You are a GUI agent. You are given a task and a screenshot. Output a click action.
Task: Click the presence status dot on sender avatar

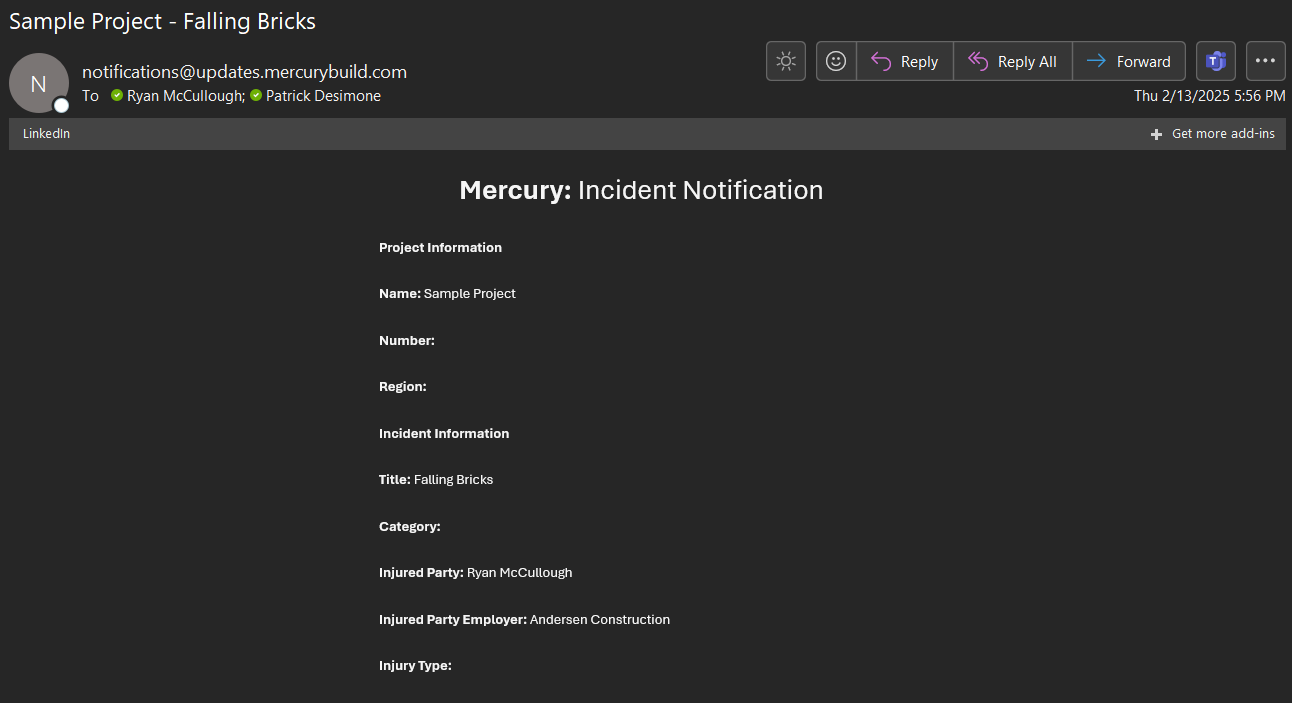[61, 105]
